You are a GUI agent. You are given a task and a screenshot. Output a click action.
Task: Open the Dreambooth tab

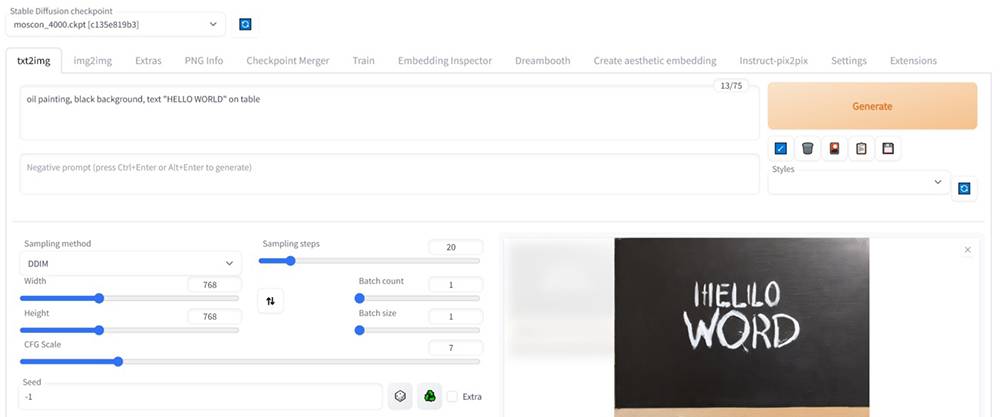tap(543, 61)
